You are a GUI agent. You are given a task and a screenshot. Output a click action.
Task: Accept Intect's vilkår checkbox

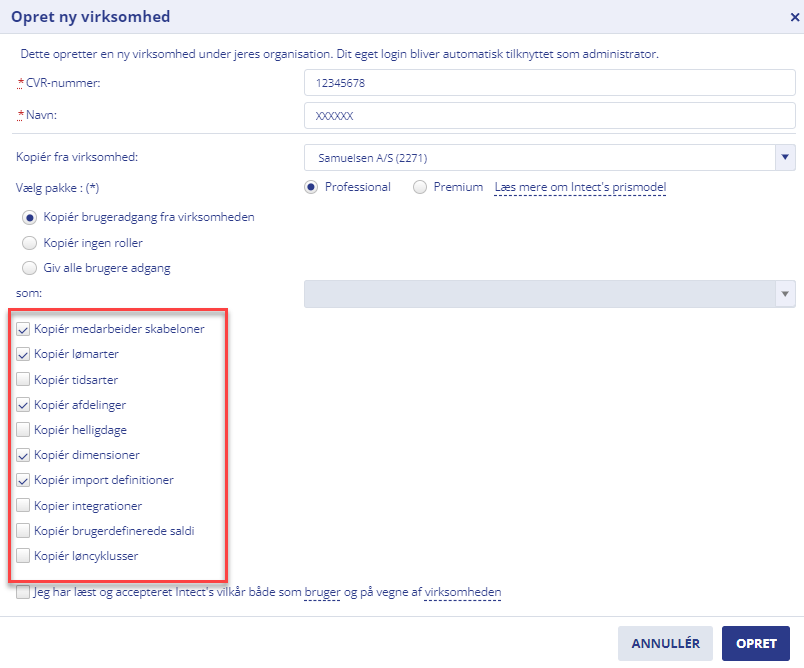(23, 592)
